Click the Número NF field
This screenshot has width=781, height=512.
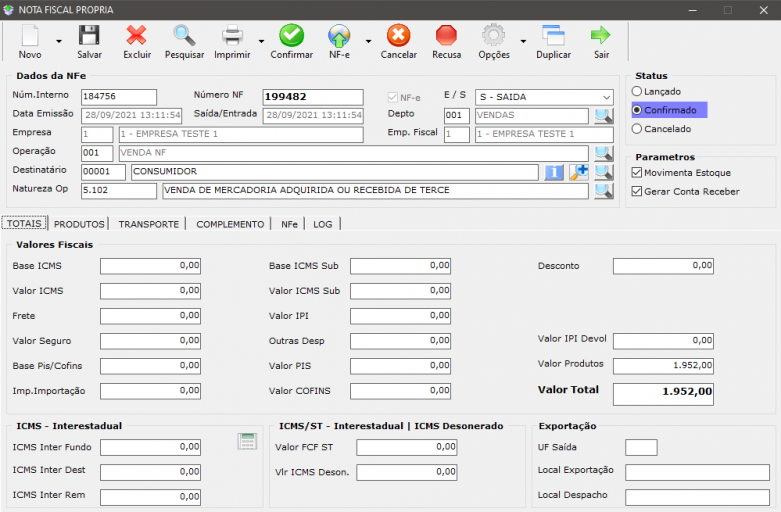(x=313, y=97)
